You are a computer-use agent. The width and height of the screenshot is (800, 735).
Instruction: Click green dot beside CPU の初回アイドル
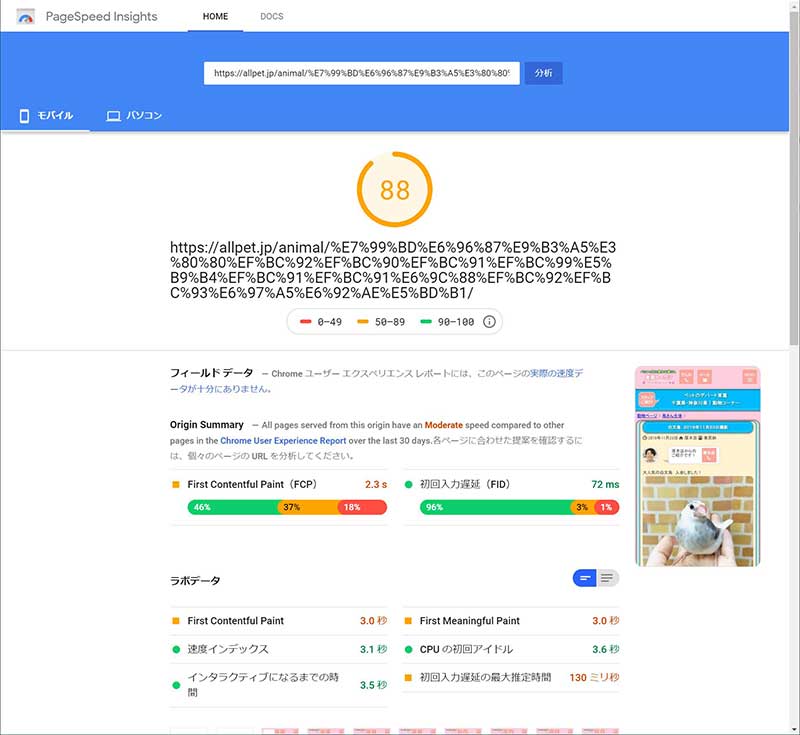pyautogui.click(x=408, y=649)
